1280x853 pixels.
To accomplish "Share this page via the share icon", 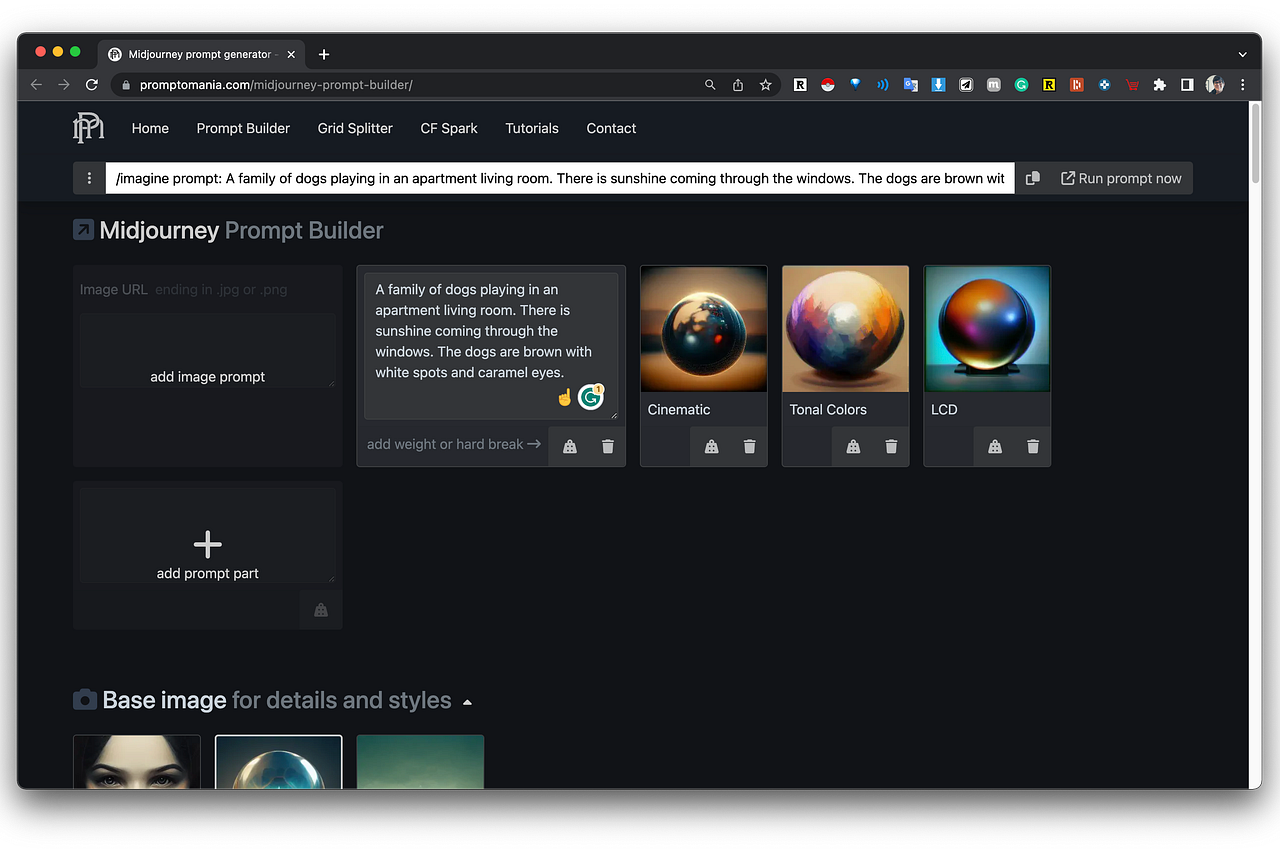I will (x=738, y=85).
